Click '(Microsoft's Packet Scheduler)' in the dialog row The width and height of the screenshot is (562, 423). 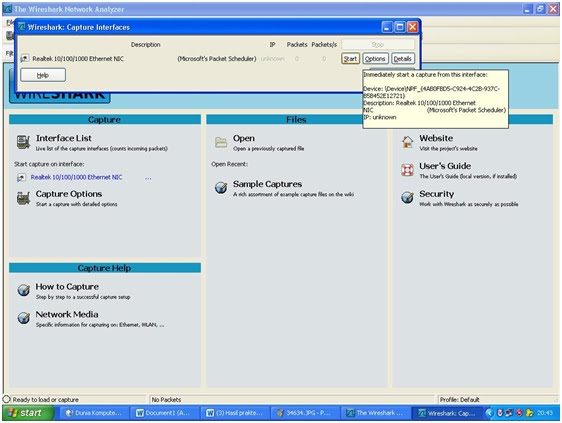217,58
